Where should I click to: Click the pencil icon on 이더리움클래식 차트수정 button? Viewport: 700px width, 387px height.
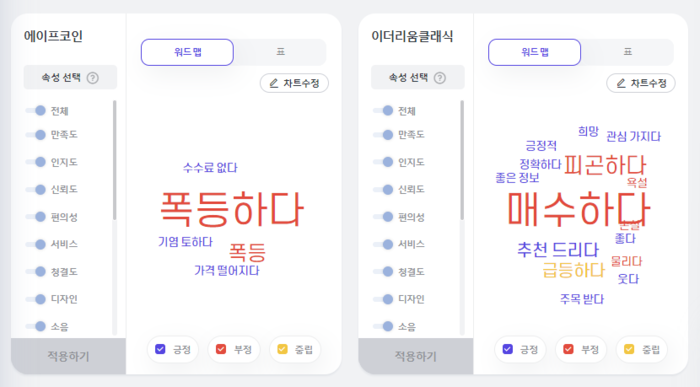[621, 83]
